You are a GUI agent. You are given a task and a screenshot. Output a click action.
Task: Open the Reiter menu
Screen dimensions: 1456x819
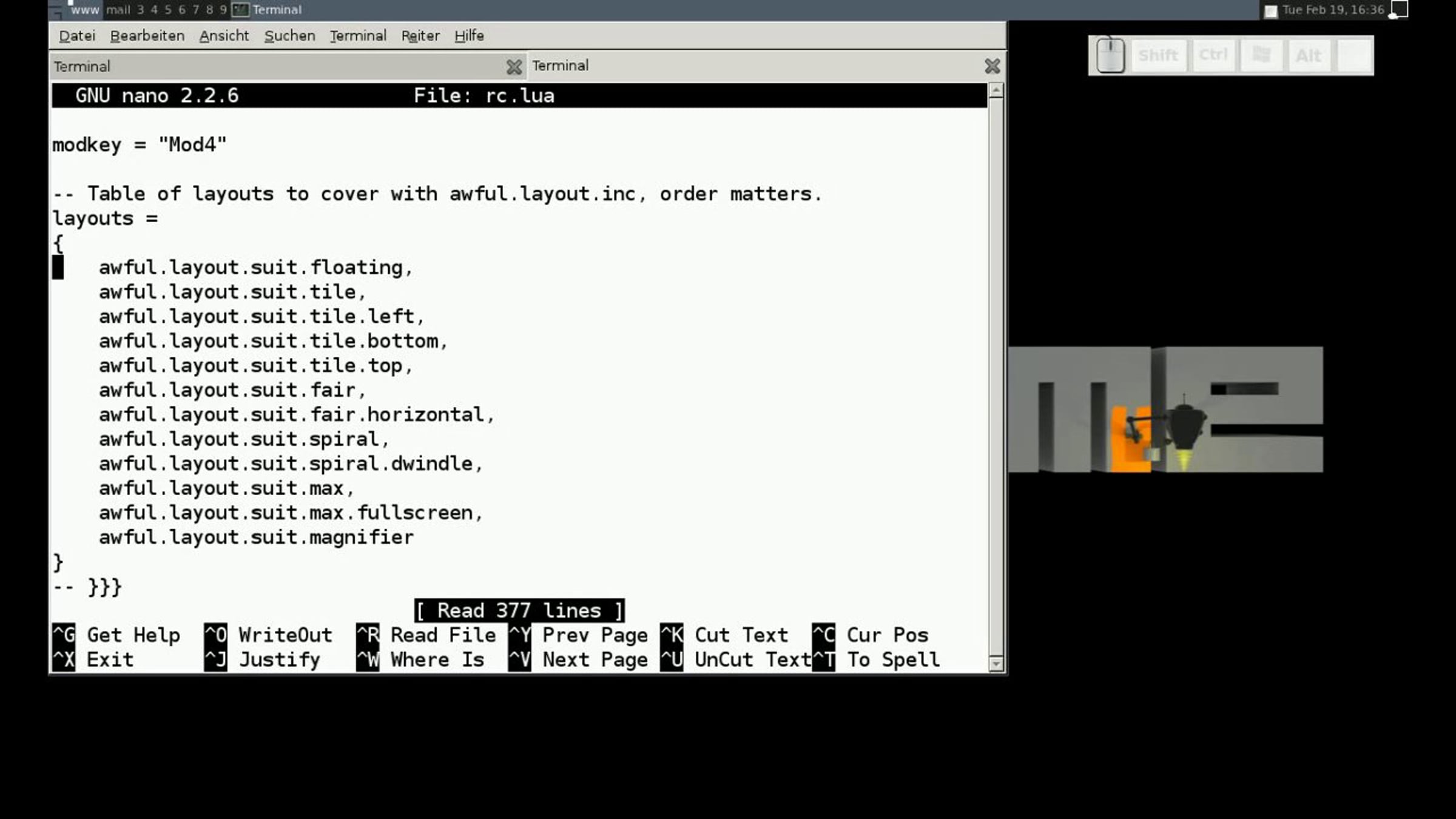pyautogui.click(x=420, y=36)
